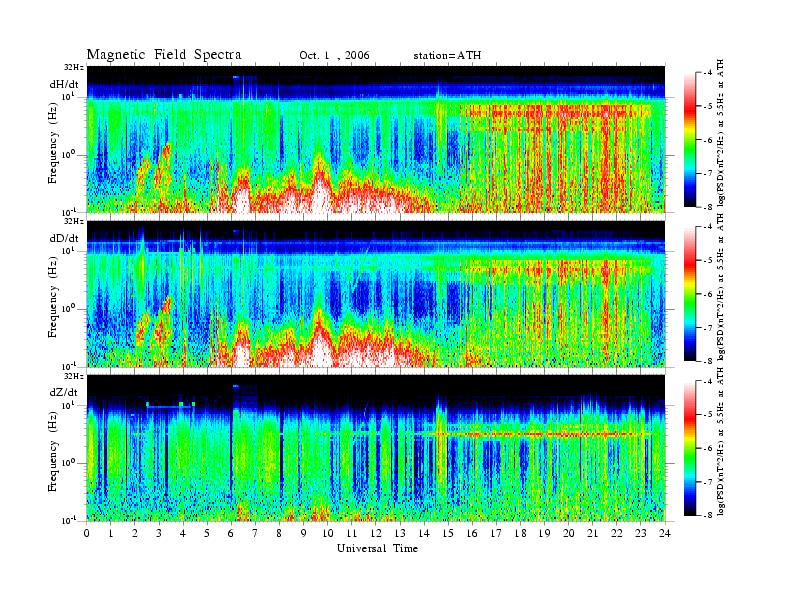Click hour 22 on Universal Time axis
792x612 pixels.
pyautogui.click(x=617, y=533)
